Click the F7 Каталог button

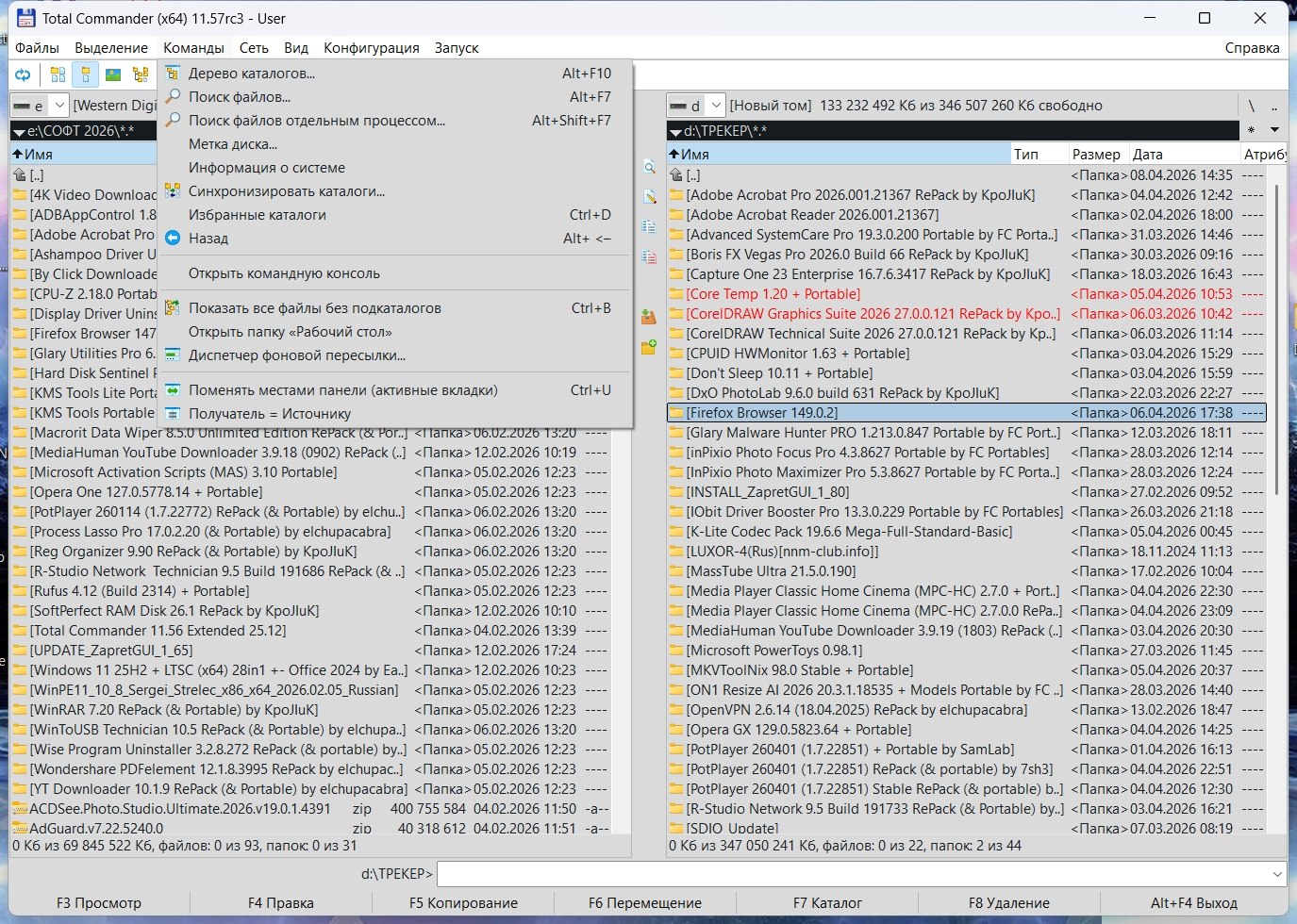tap(827, 903)
